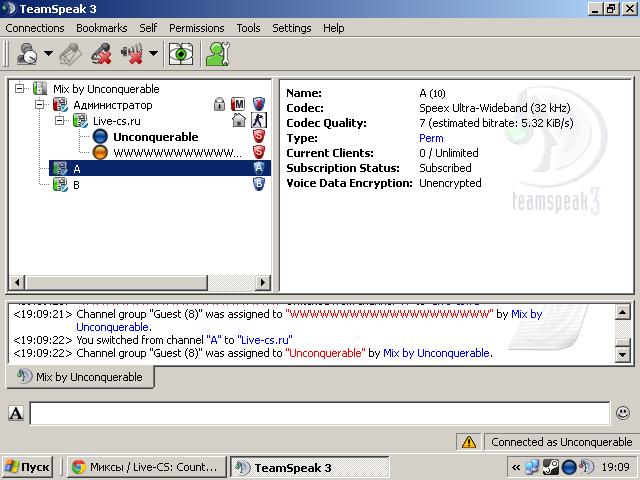
Task: Select the Администратор channel
Action: pos(113,105)
